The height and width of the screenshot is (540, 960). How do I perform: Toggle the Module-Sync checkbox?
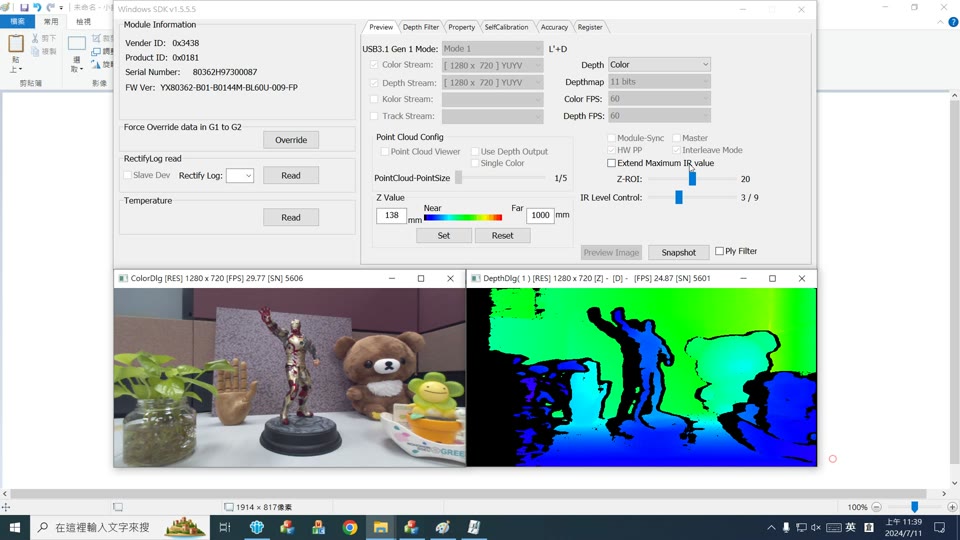(x=611, y=138)
